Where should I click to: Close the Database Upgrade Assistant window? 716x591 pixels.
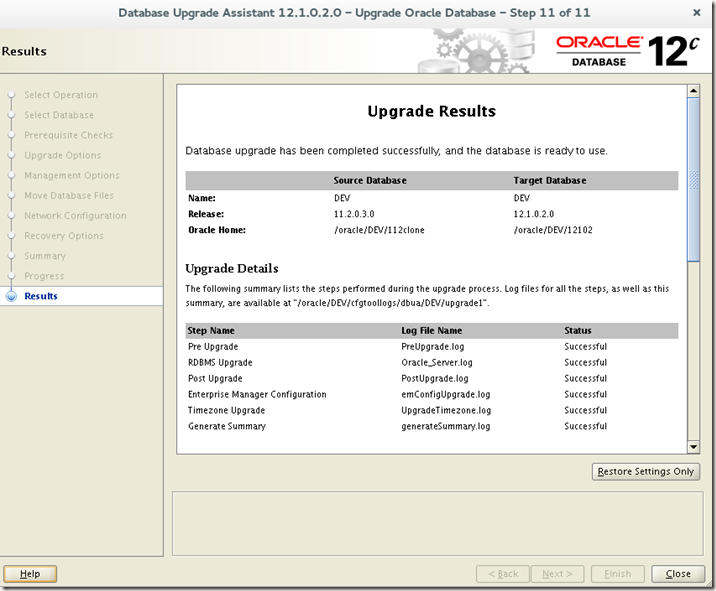(x=696, y=13)
